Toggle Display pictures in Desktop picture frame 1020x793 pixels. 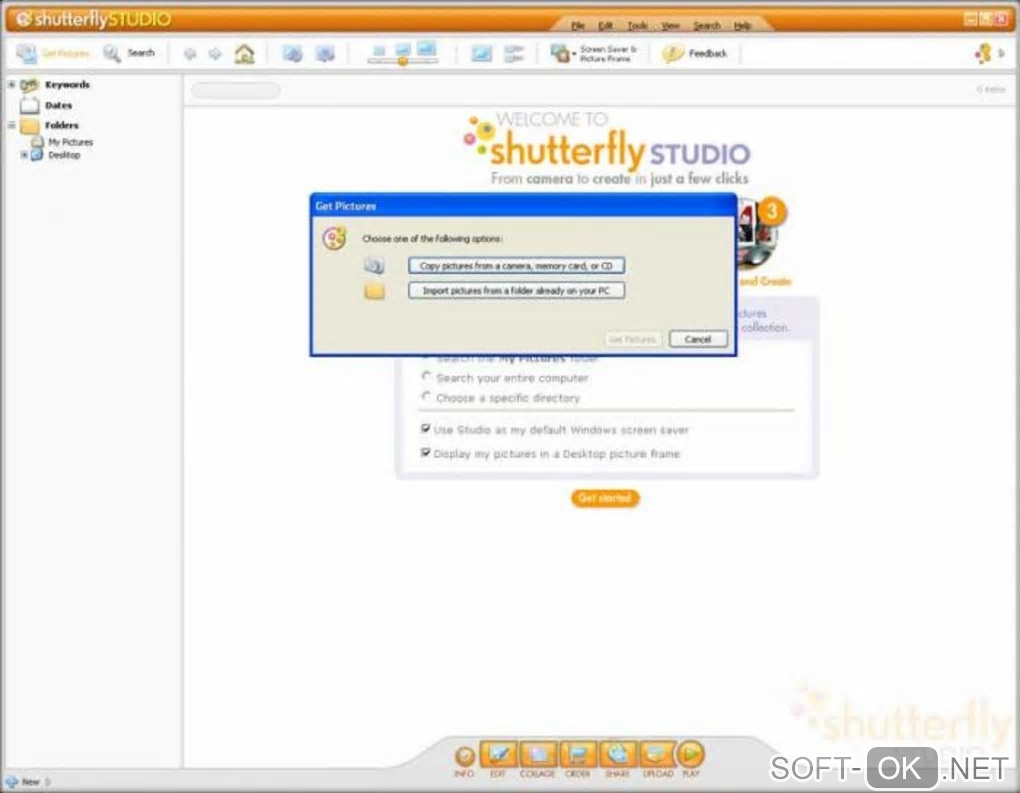(425, 452)
